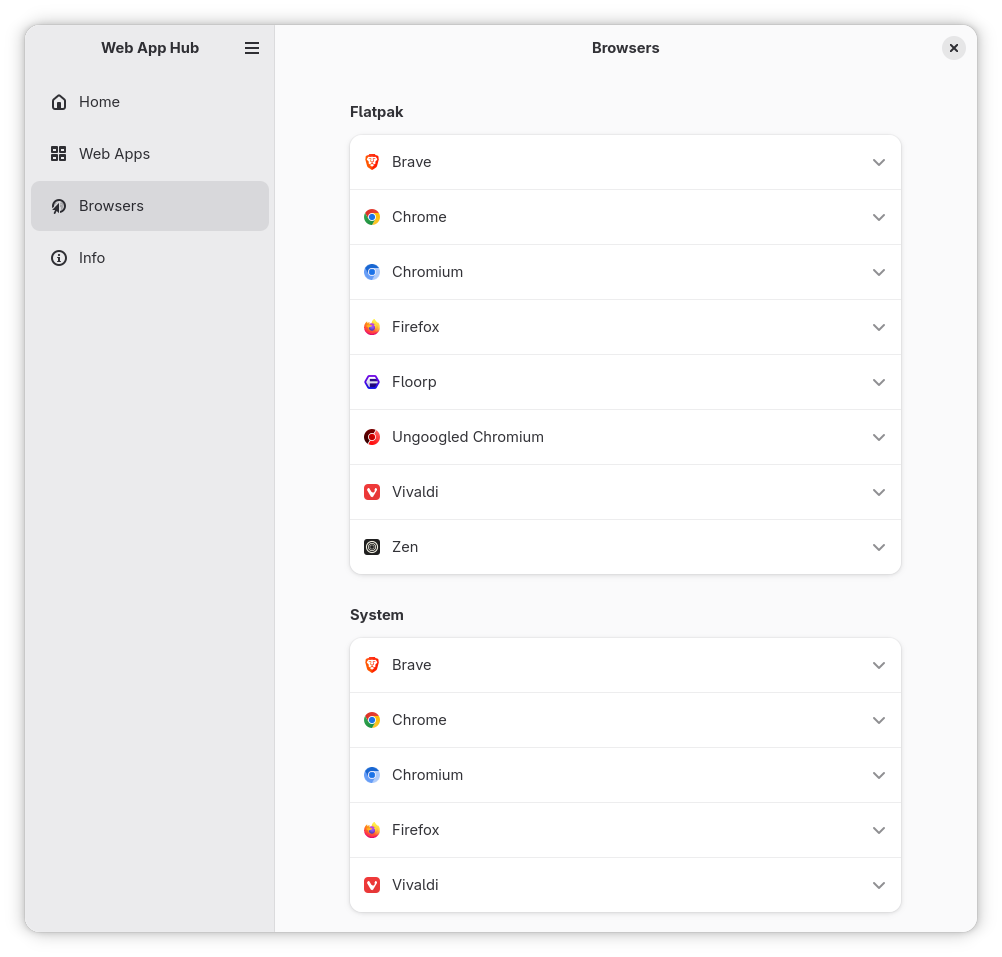Click the Vivaldi icon in Flatpak section
1002x957 pixels.
tap(372, 492)
